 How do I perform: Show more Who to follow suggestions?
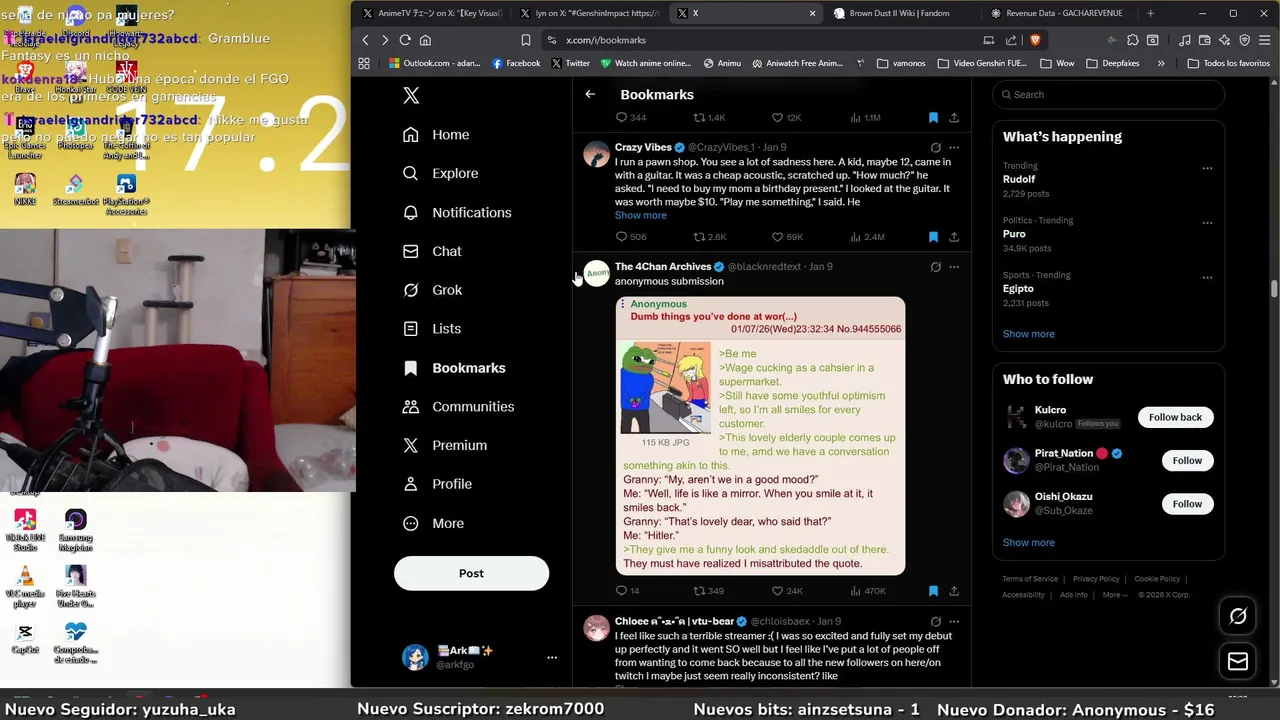[1028, 542]
